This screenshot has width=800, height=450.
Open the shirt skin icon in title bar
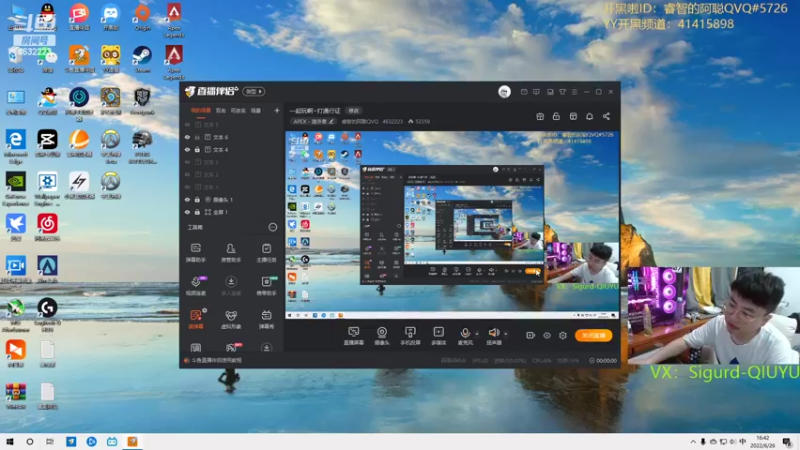coord(562,92)
